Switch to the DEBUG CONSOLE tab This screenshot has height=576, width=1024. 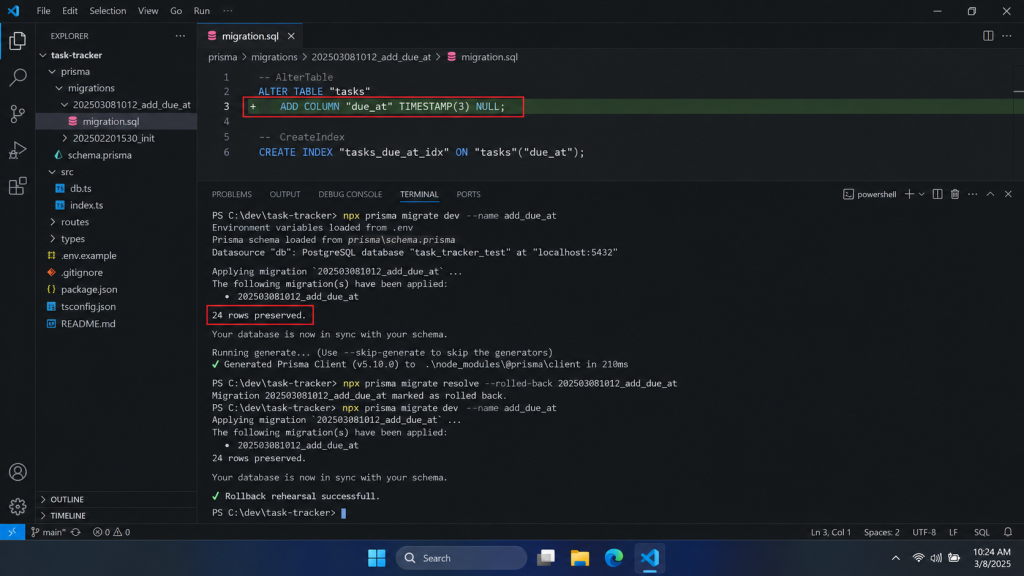350,194
